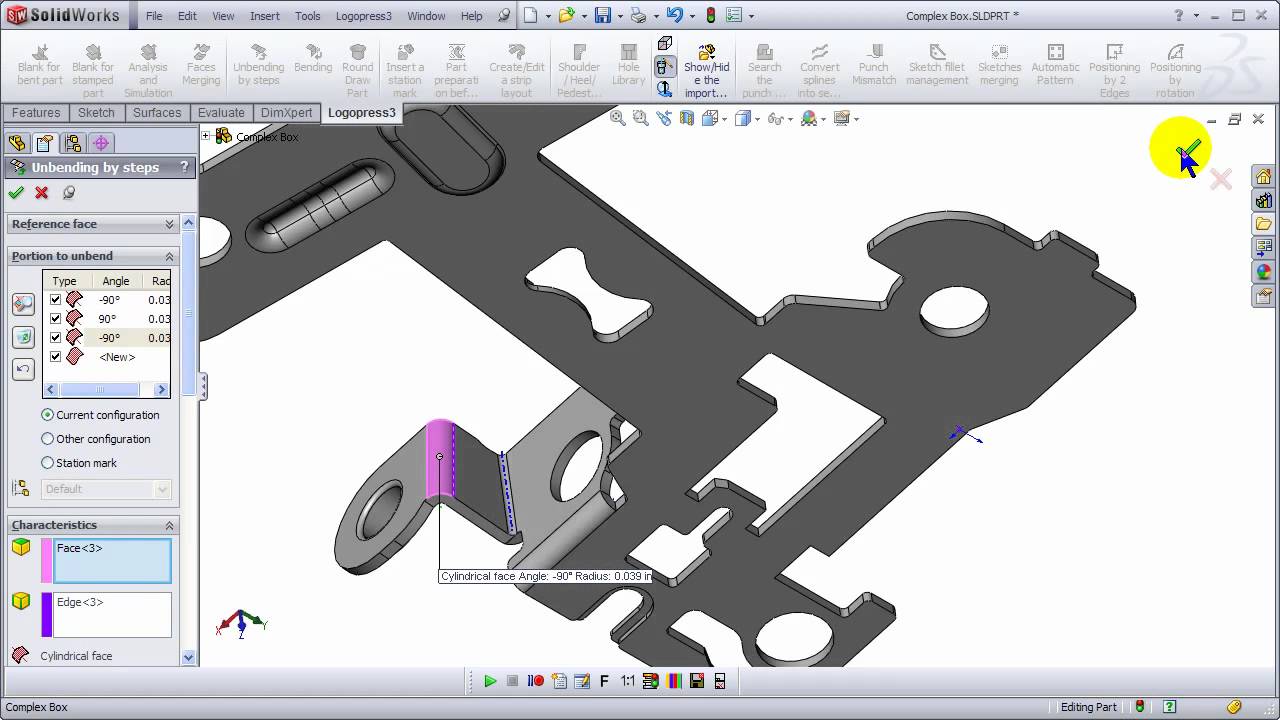Open the Default configuration dropdown
This screenshot has height=720, width=1280.
(x=163, y=489)
